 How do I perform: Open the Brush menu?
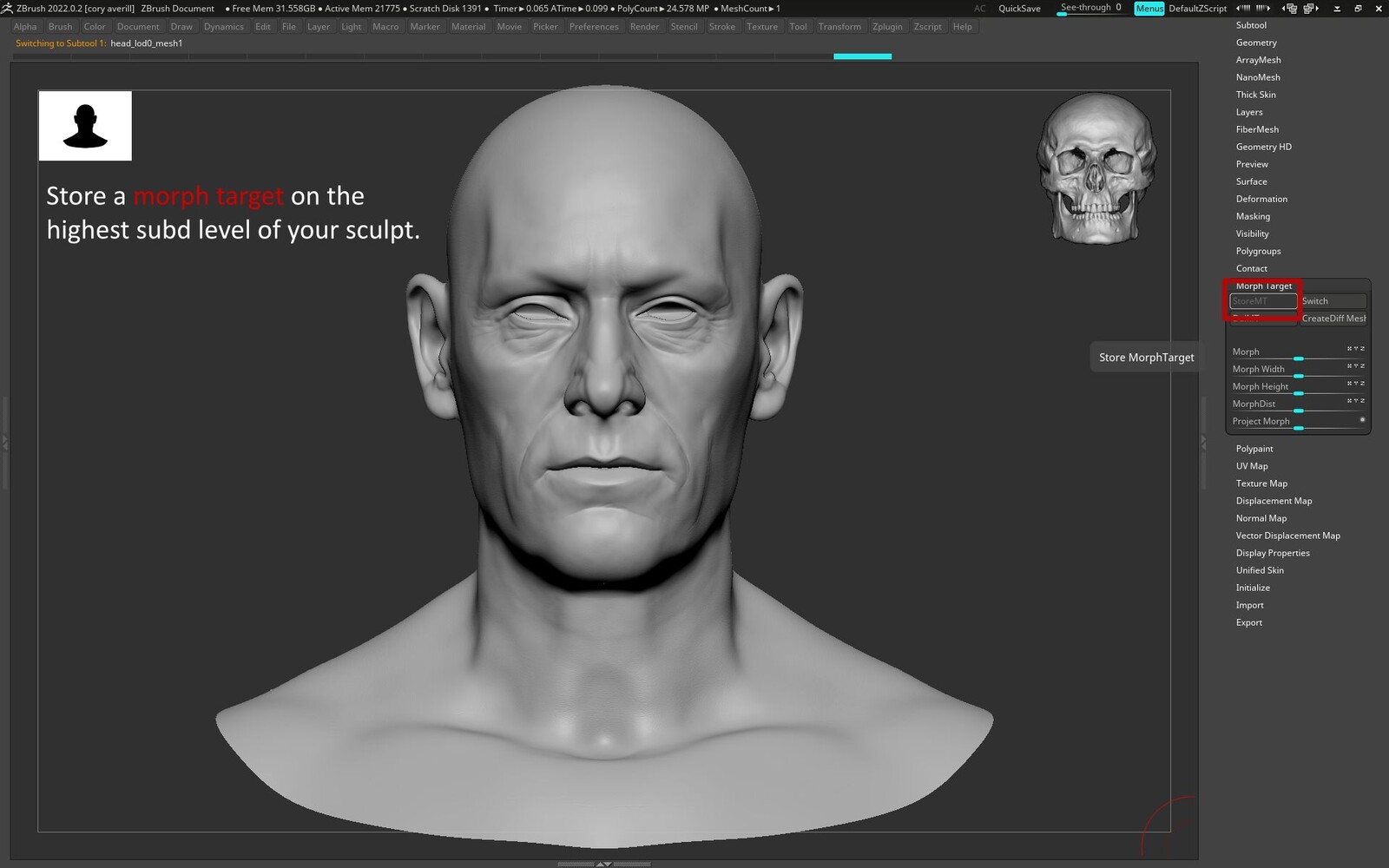[x=60, y=27]
